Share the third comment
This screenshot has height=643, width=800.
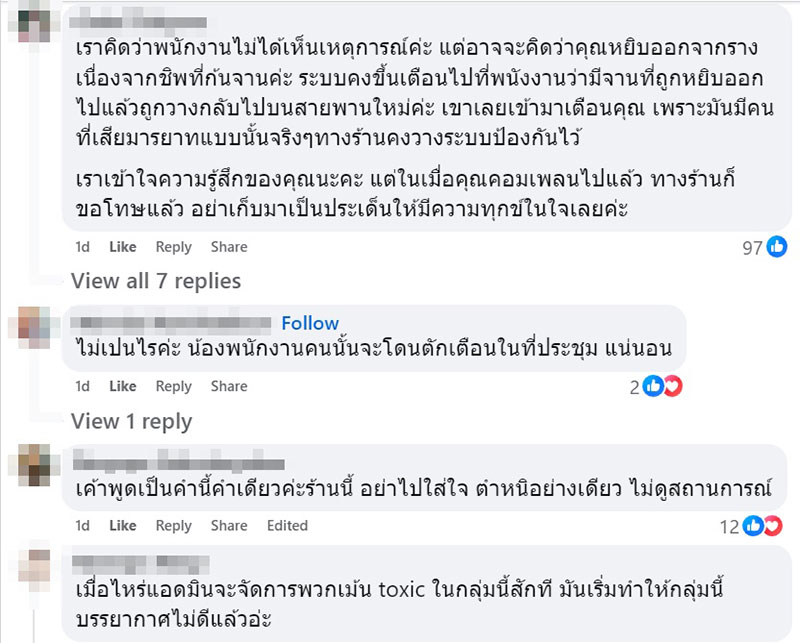point(228,525)
